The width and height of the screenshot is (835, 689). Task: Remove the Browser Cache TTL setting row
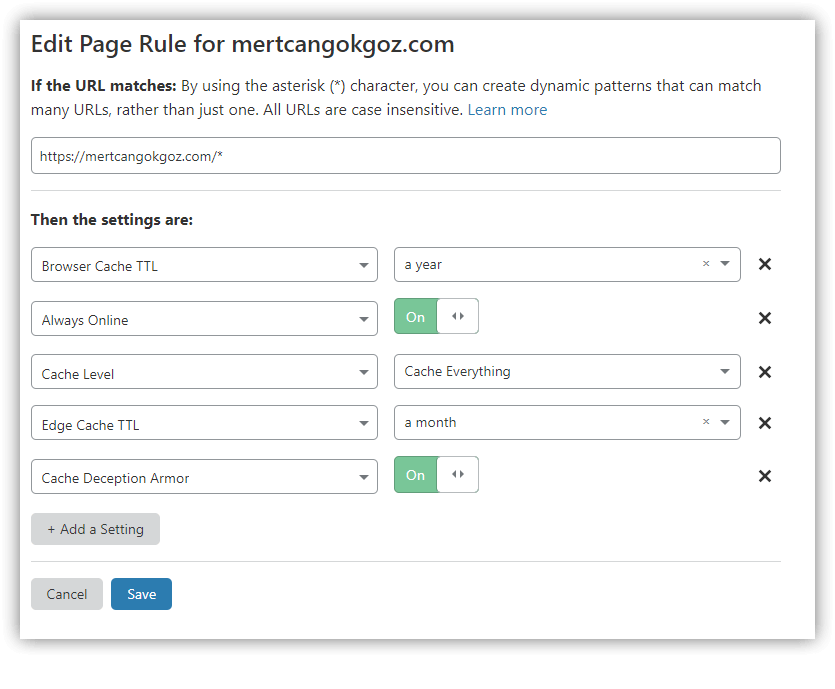pyautogui.click(x=765, y=264)
